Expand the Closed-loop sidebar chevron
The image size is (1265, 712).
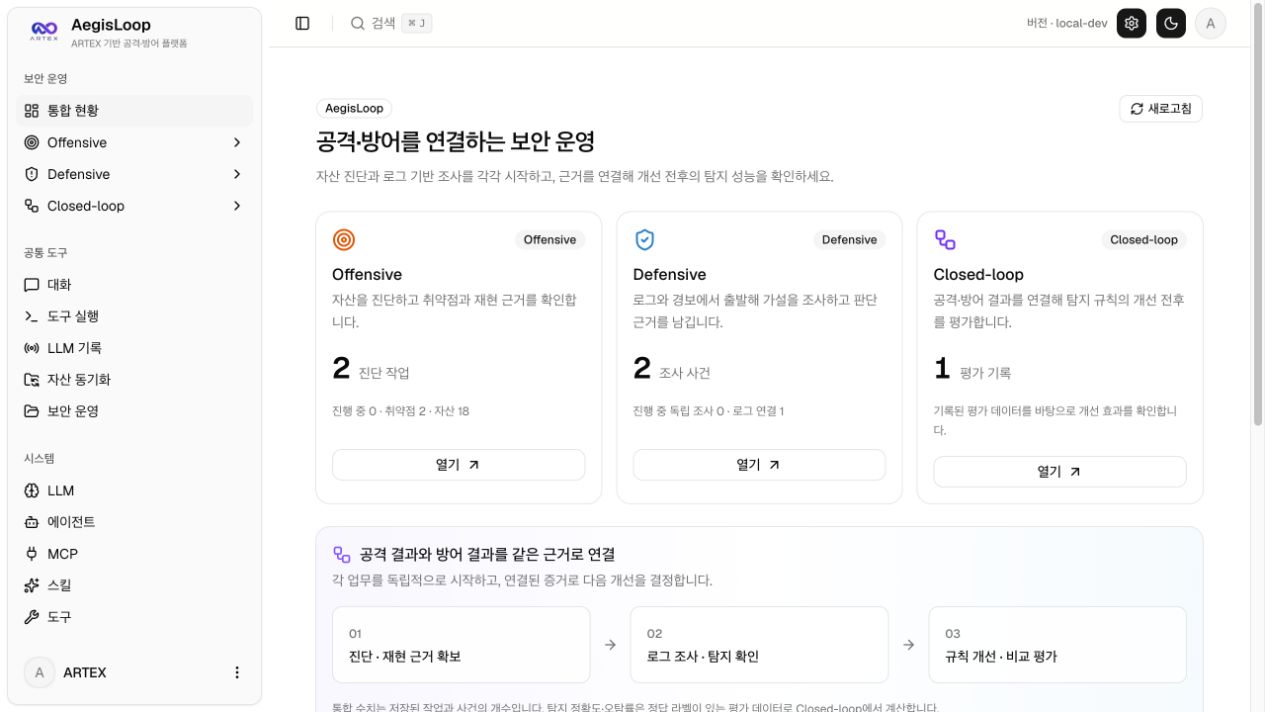point(237,206)
